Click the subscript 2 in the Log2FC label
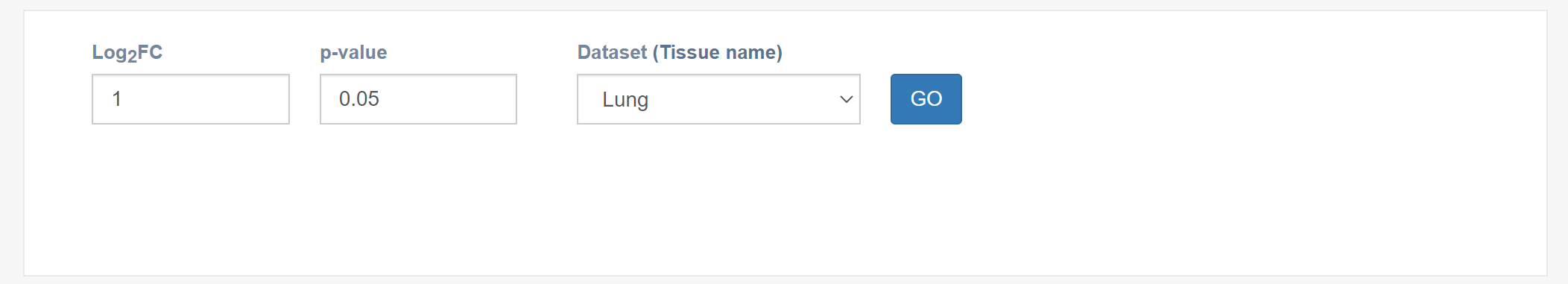Viewport: 1568px width, 284px height. [x=133, y=57]
